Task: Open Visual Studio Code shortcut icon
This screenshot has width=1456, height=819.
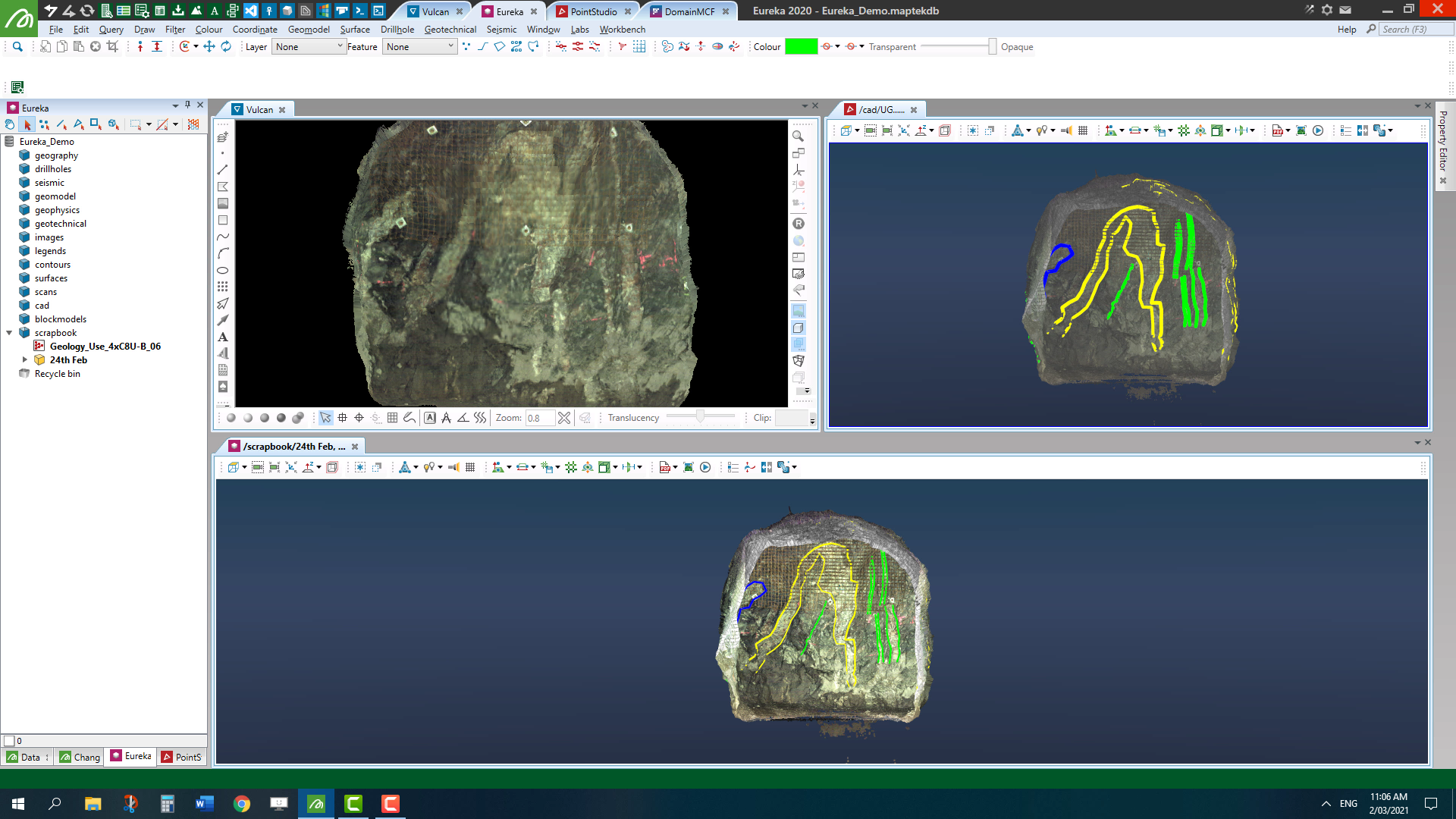Action: [x=250, y=11]
